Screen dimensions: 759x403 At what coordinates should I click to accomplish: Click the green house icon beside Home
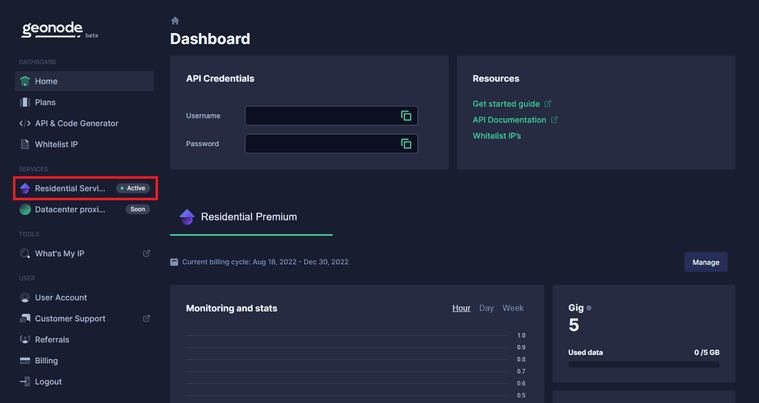25,81
